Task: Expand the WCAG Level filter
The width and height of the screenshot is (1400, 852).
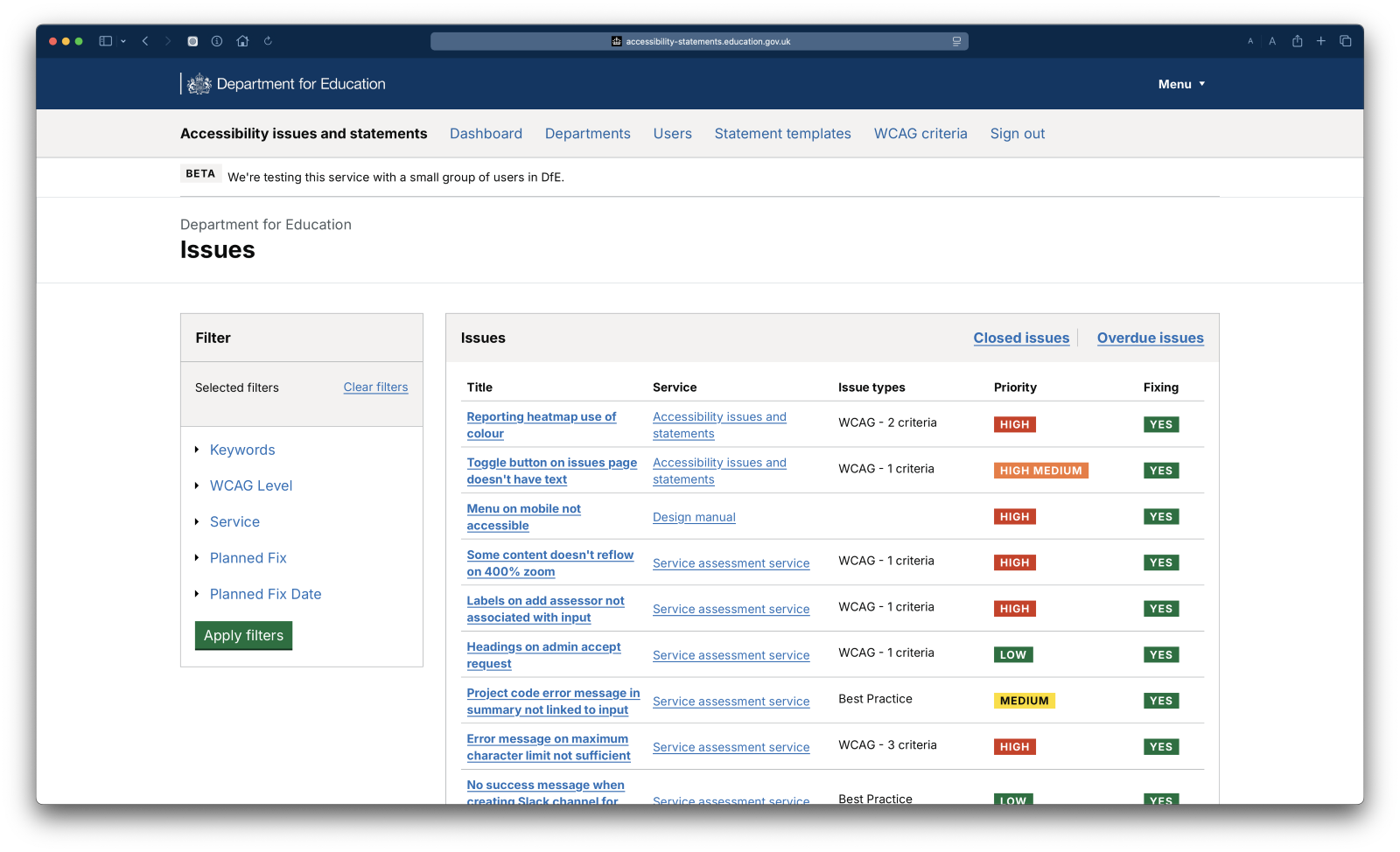Action: pos(251,485)
